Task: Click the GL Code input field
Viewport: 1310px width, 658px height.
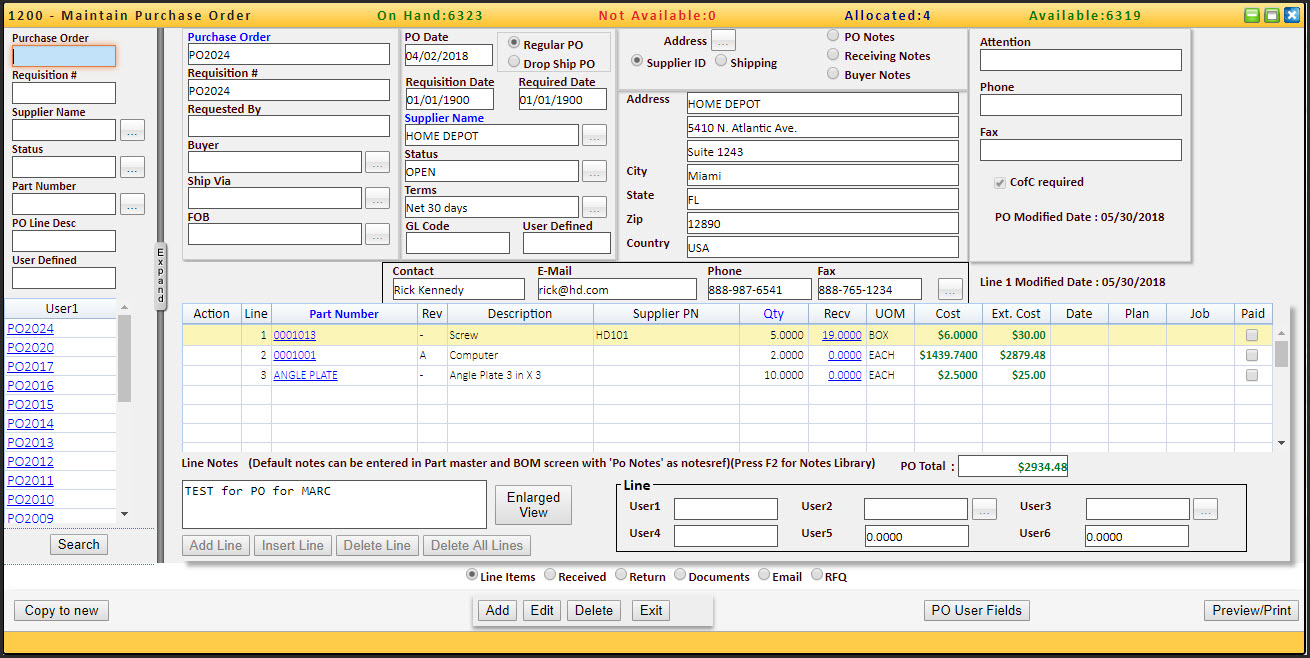Action: 457,243
